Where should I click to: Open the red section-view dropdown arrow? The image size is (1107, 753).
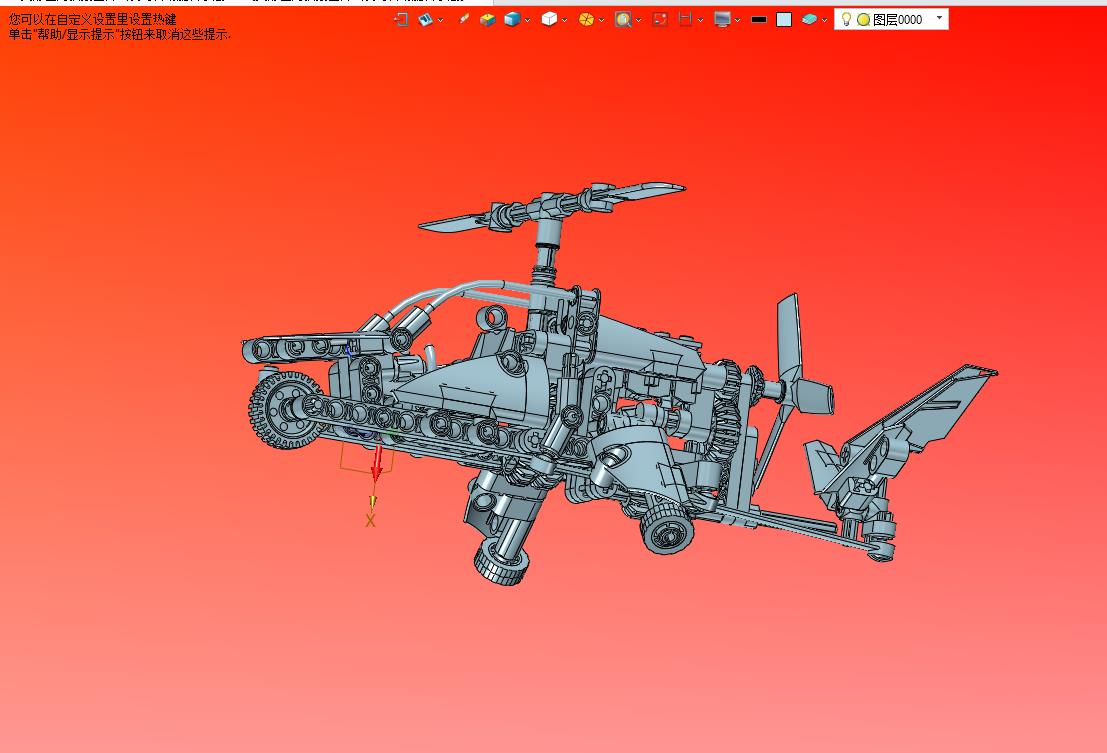700,20
